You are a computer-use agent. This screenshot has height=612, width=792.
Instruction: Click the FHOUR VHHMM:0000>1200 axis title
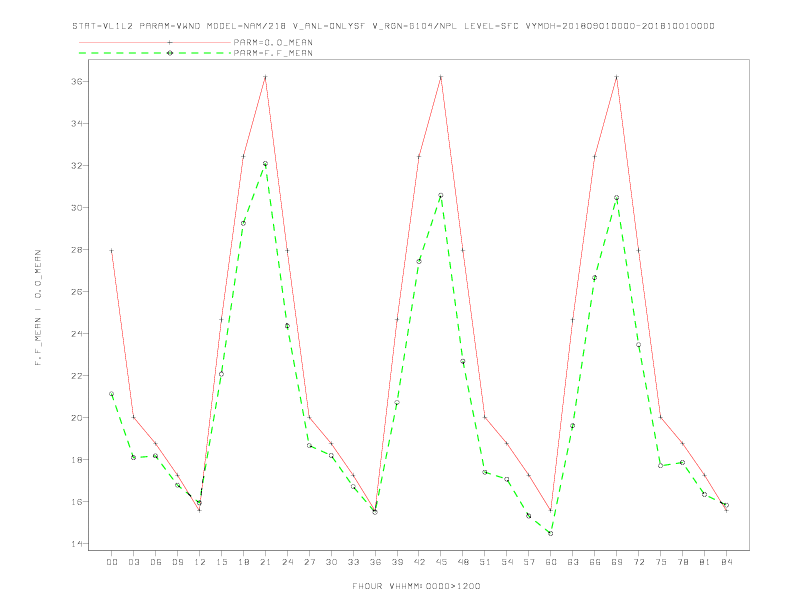coord(416,586)
